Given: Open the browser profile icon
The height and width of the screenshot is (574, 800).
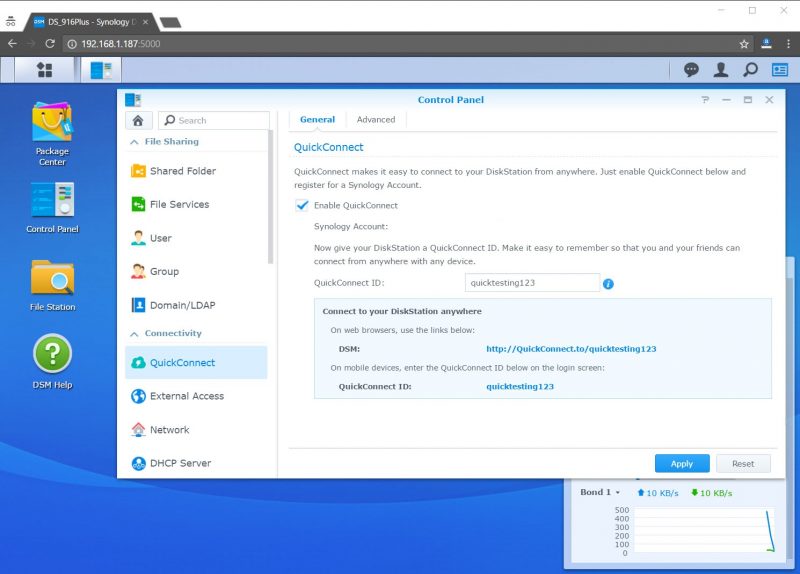Looking at the screenshot, I should click(x=766, y=44).
